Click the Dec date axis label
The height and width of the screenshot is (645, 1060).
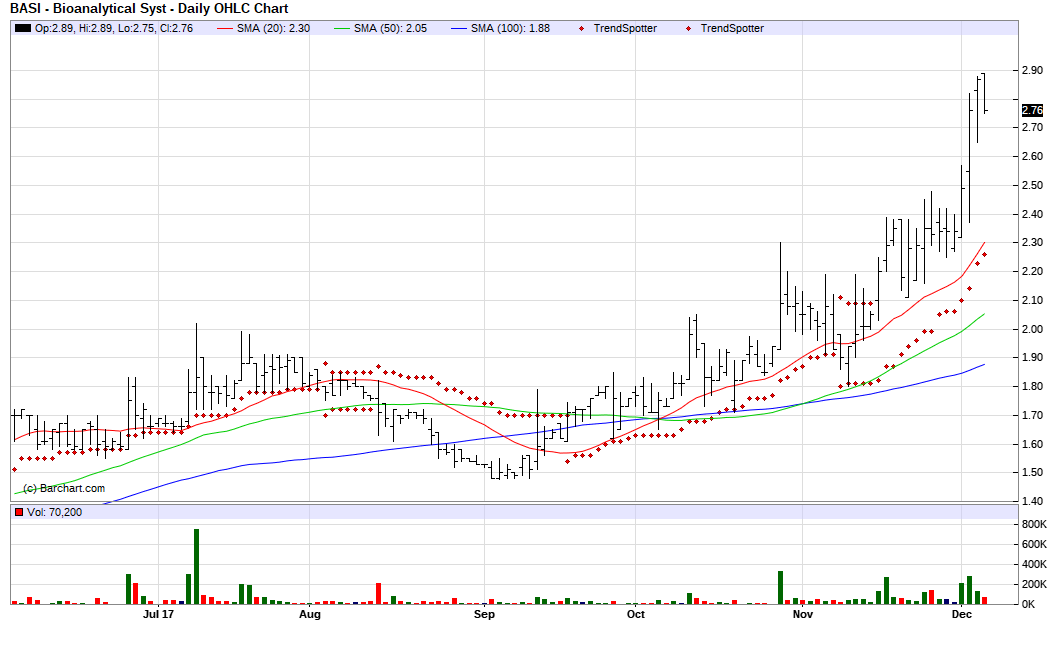961,614
